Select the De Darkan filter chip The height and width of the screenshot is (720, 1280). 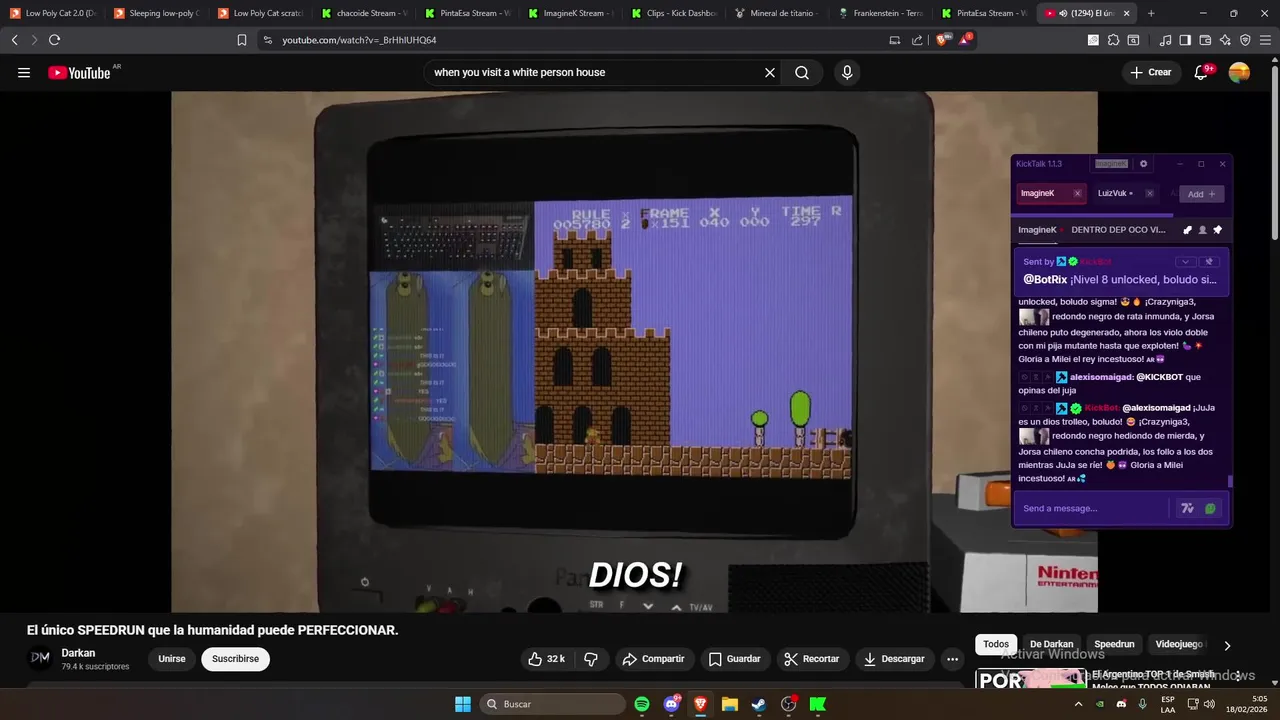[x=1051, y=644]
